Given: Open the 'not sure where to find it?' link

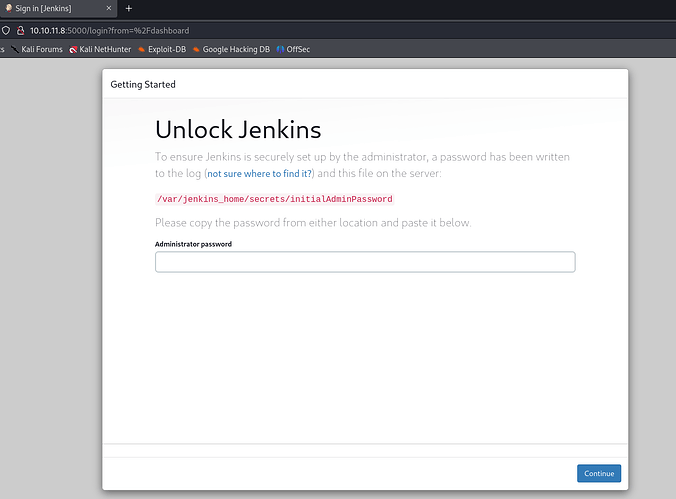Looking at the screenshot, I should point(260,173).
